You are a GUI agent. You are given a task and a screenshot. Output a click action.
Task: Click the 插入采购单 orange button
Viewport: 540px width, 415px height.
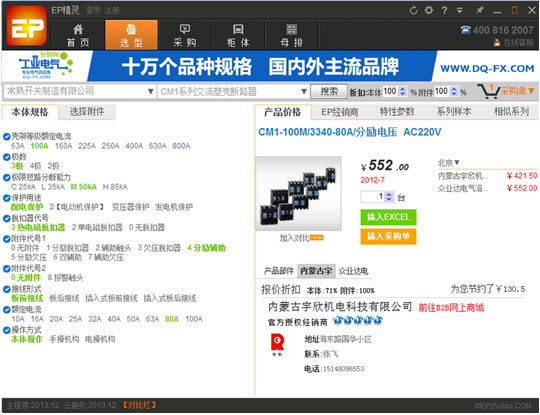tap(388, 236)
